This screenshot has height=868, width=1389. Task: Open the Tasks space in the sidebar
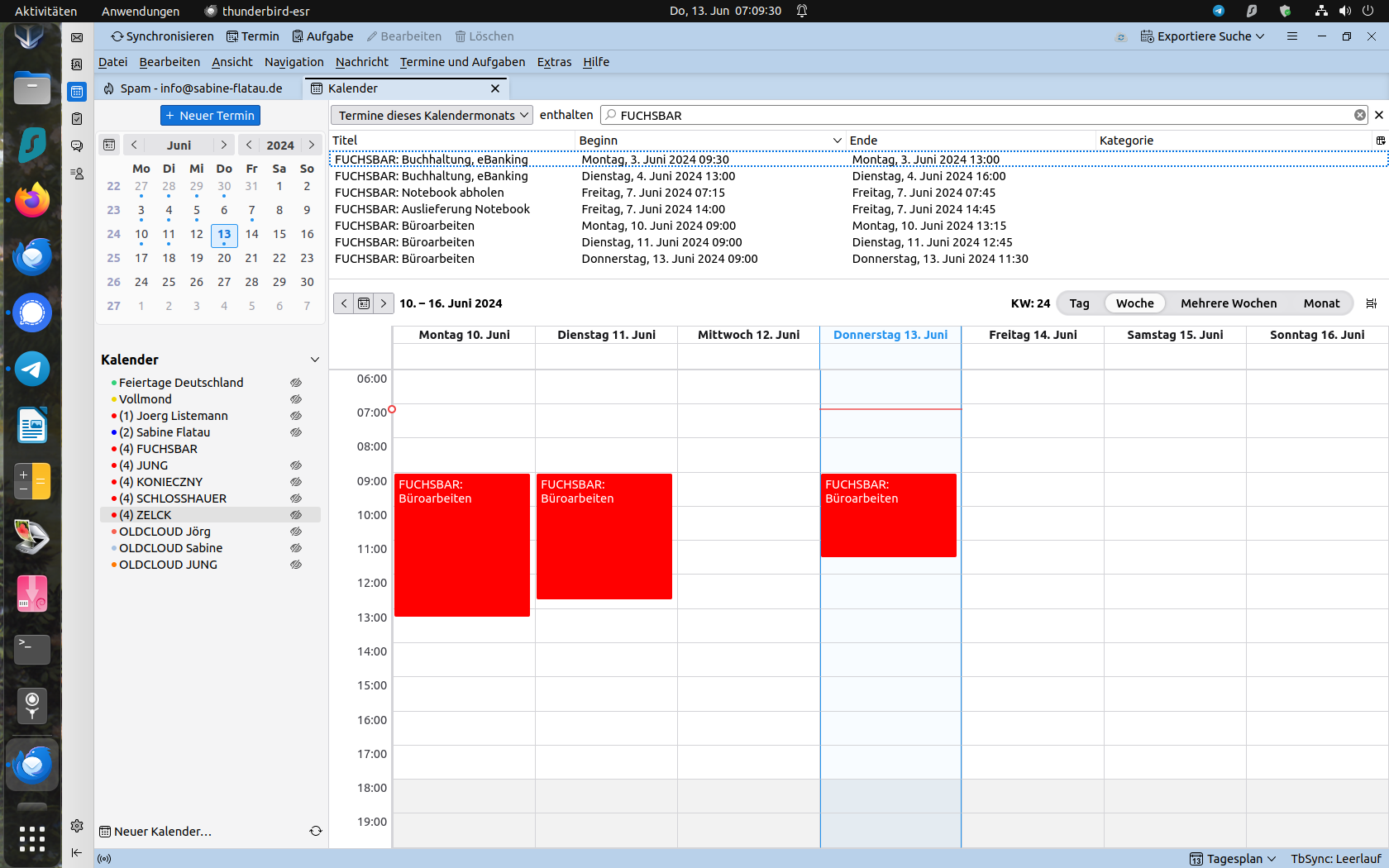click(77, 119)
